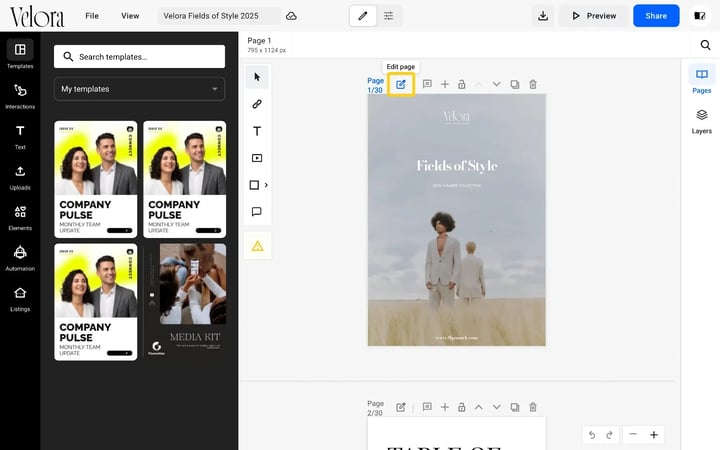
Task: Select the first Company Pulse template
Action: [96, 179]
